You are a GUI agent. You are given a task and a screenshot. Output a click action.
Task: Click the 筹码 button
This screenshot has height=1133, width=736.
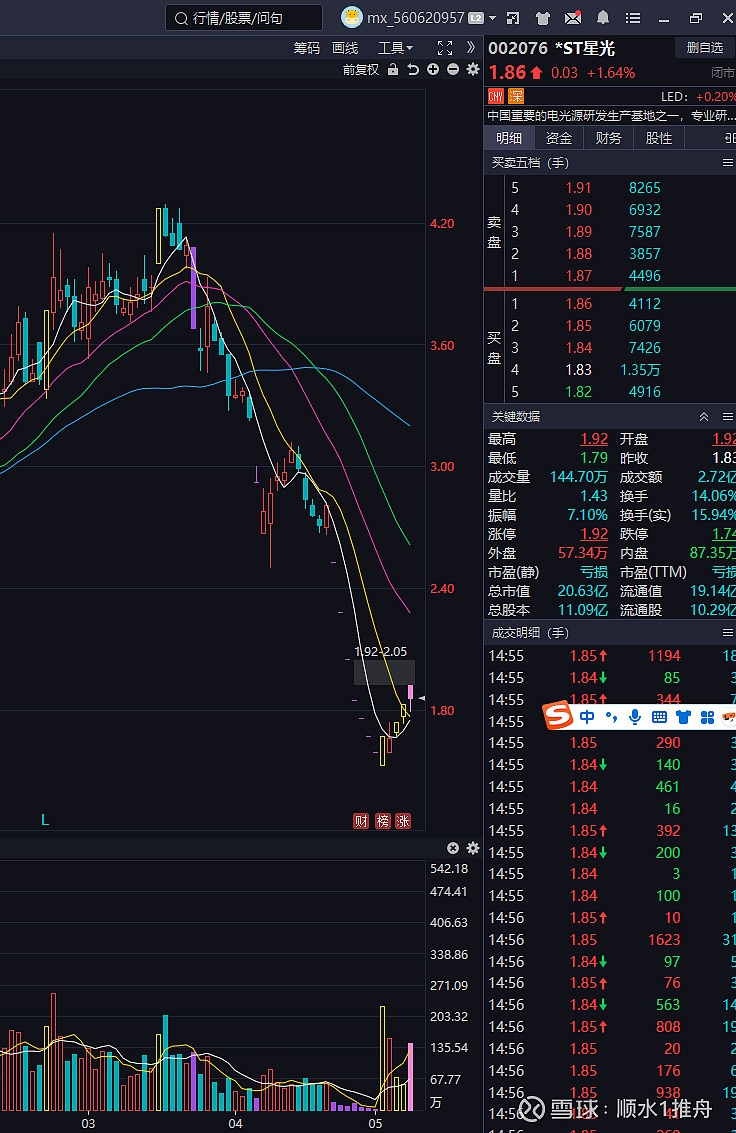click(x=307, y=48)
